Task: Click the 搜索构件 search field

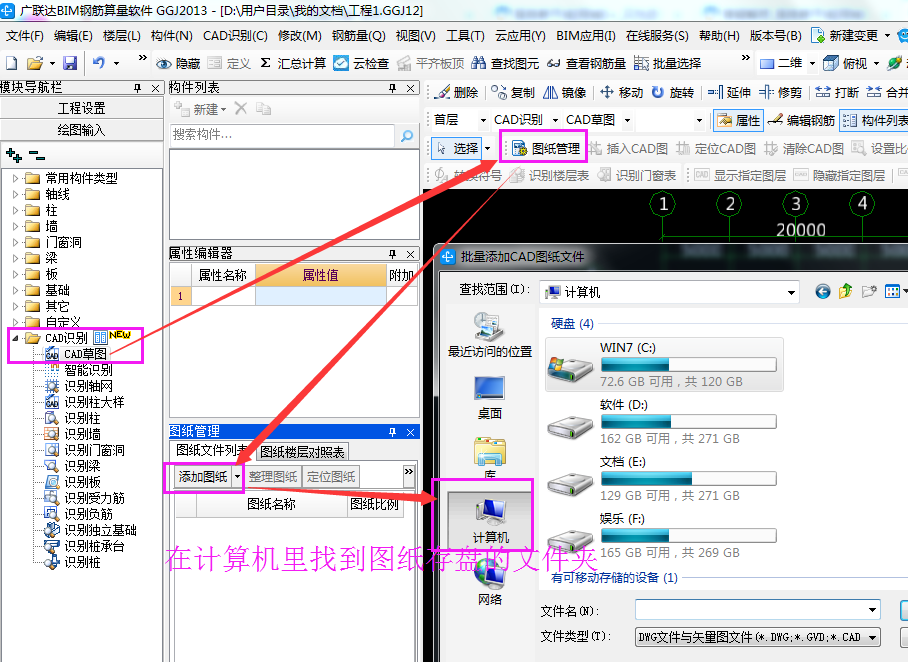Action: click(x=282, y=135)
